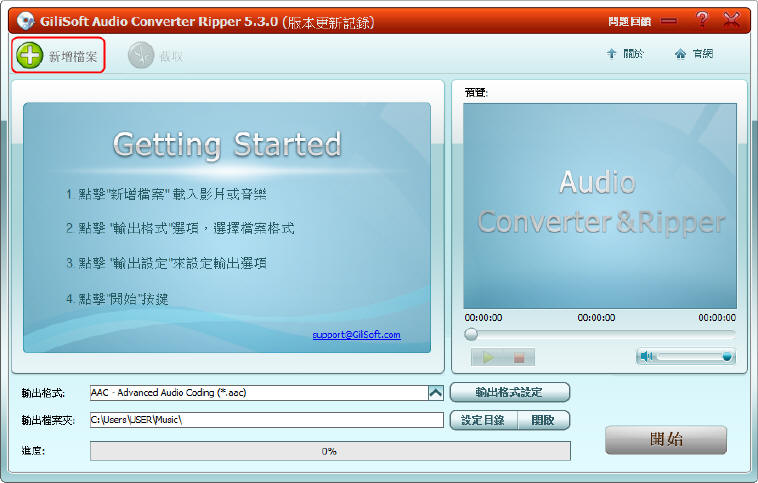Click the 輸出格式設定 button
The height and width of the screenshot is (483, 758).
pyautogui.click(x=510, y=392)
